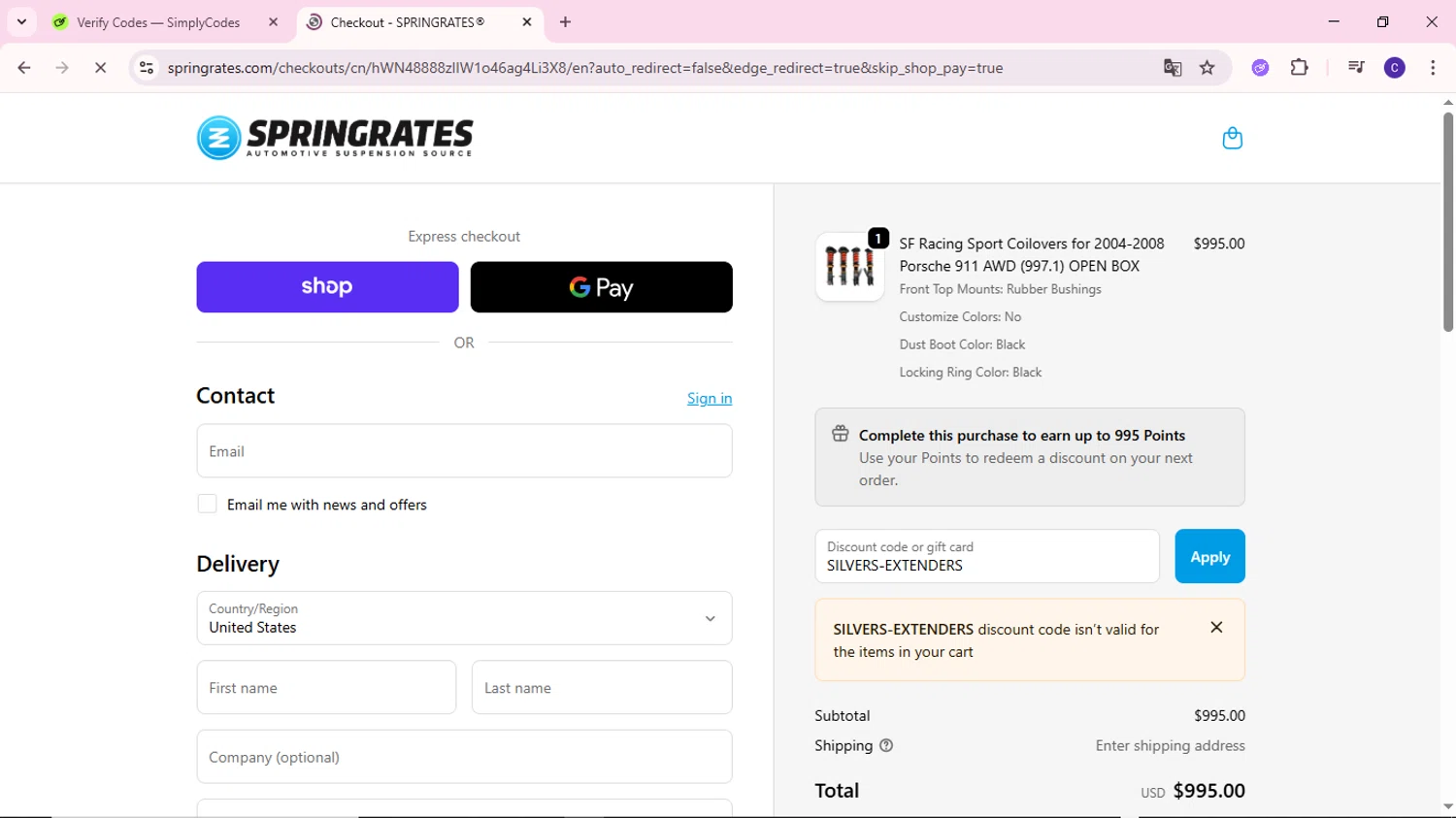Click the Springrates logo
This screenshot has width=1456, height=818.
point(335,138)
